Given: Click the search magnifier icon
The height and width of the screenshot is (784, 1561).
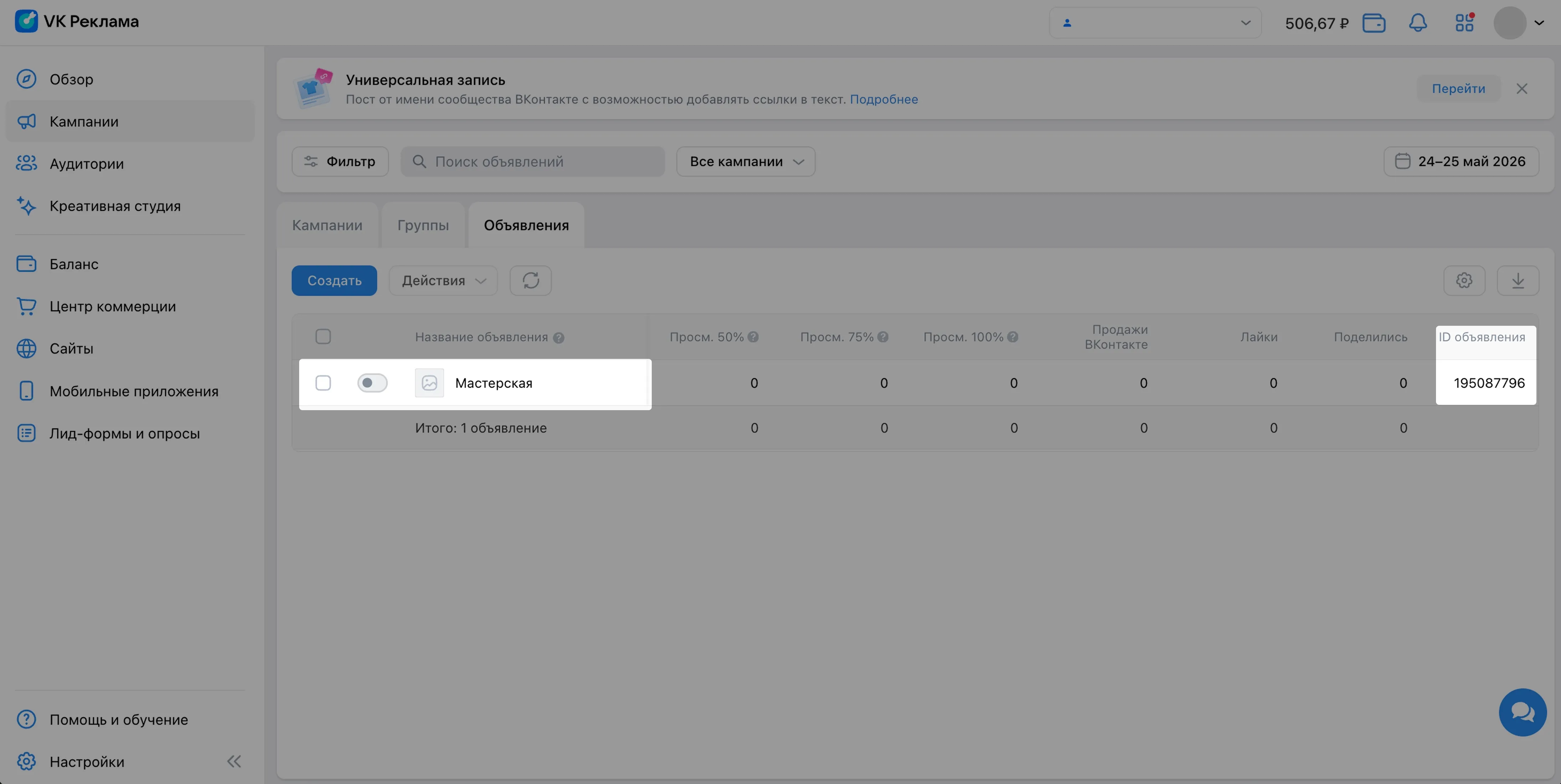Looking at the screenshot, I should (x=419, y=162).
